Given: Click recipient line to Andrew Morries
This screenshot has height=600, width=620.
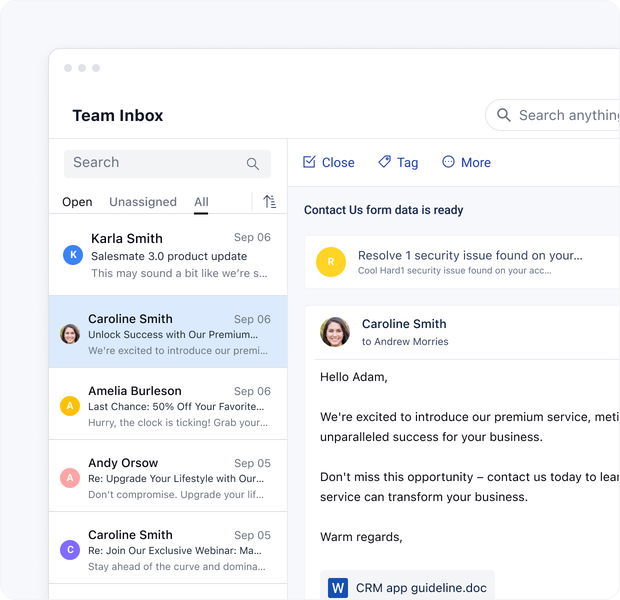Looking at the screenshot, I should [x=405, y=341].
